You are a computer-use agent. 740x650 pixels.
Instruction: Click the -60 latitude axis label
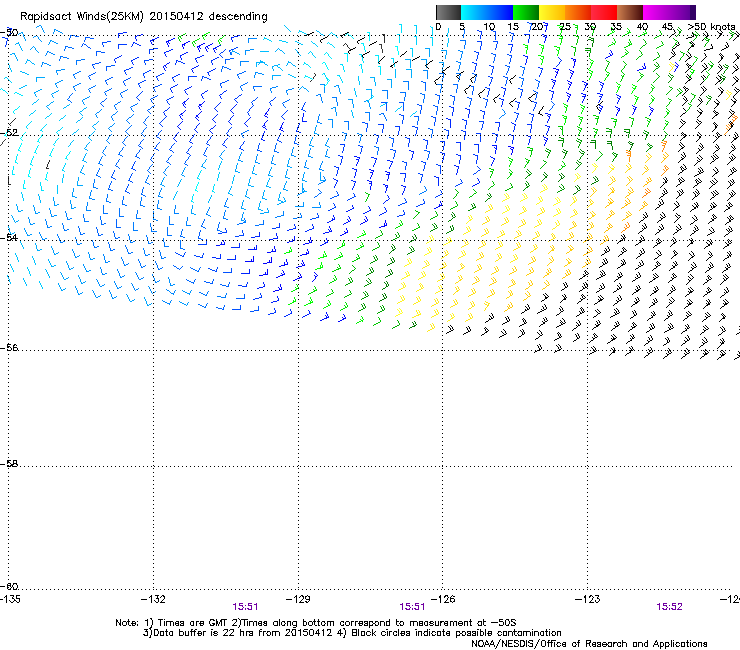[9, 587]
